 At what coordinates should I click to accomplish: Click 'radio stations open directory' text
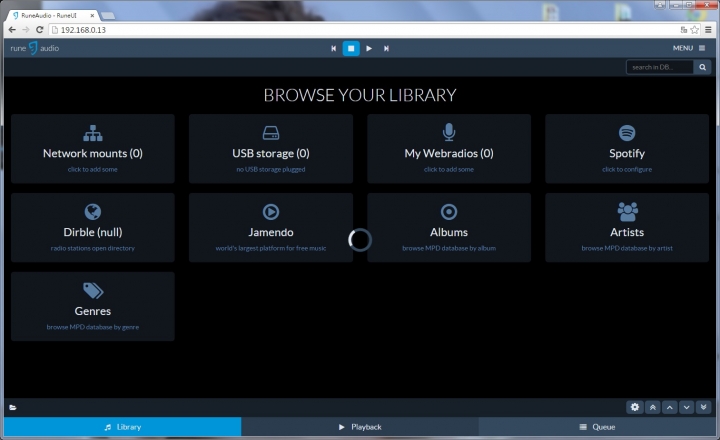[x=93, y=248]
